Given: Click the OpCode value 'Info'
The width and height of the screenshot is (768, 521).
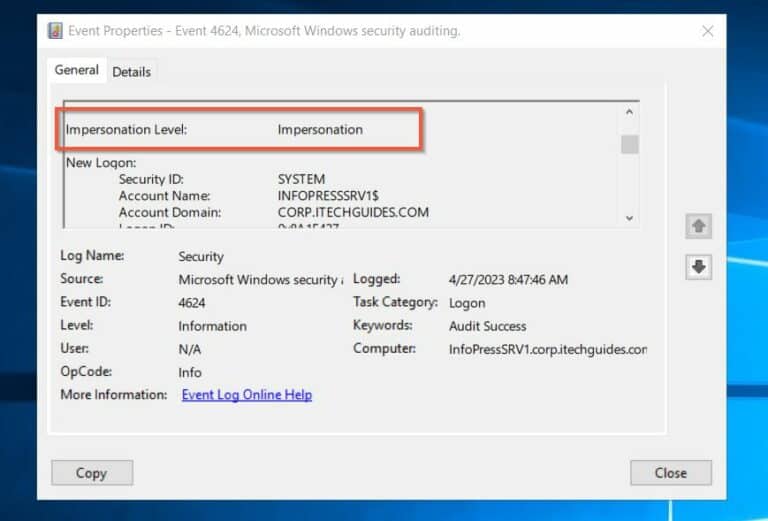Looking at the screenshot, I should (x=190, y=373).
